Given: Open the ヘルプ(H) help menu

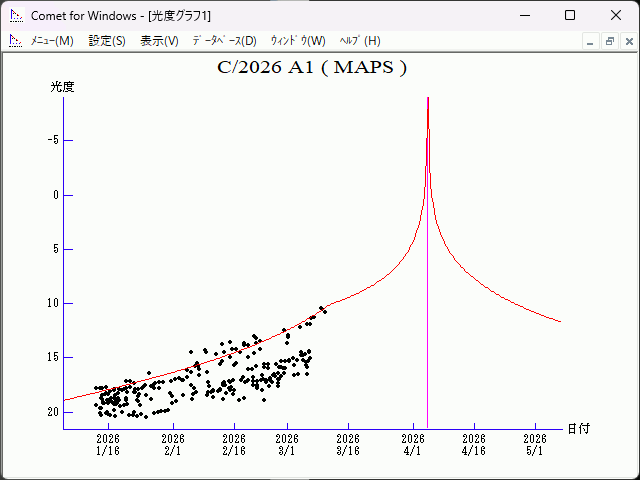Looking at the screenshot, I should point(360,41).
